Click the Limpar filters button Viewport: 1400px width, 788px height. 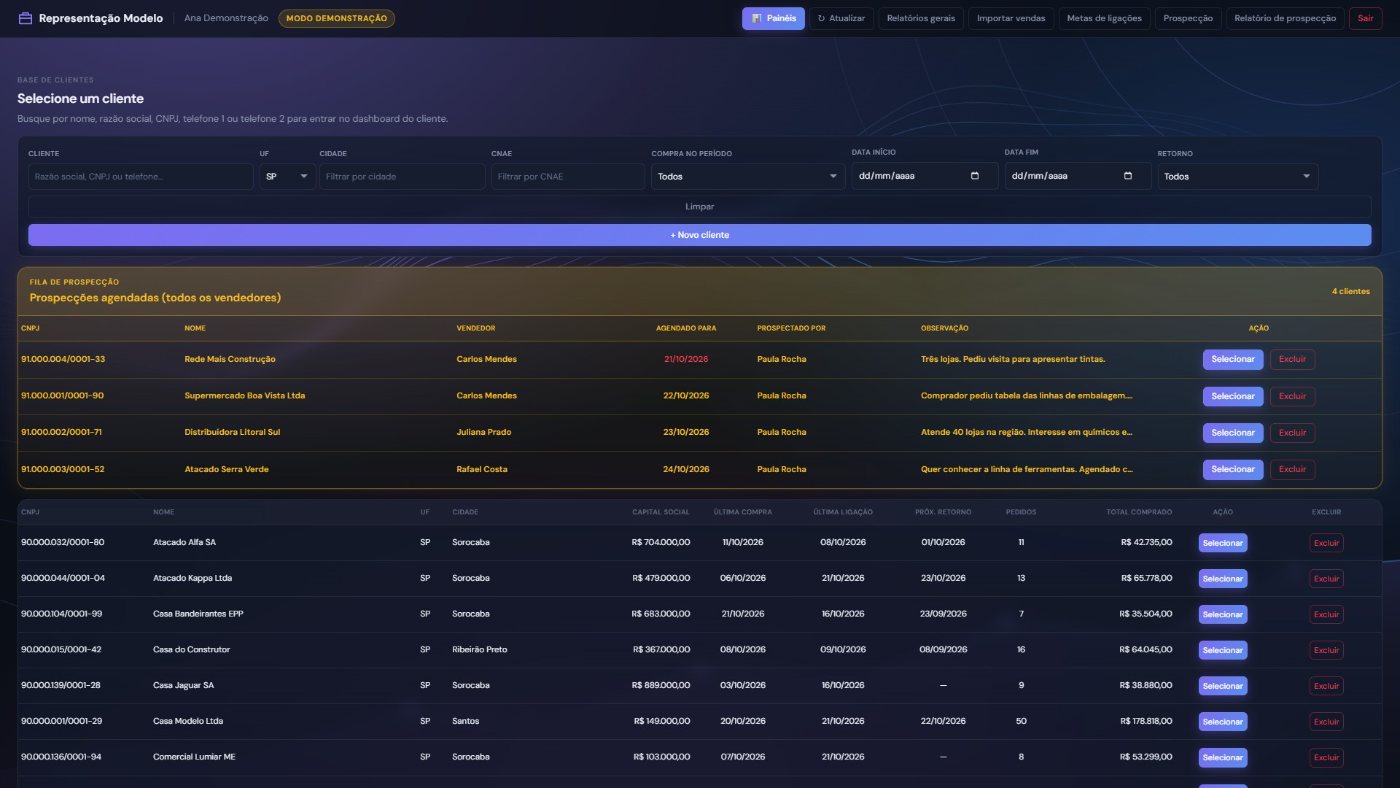[699, 206]
